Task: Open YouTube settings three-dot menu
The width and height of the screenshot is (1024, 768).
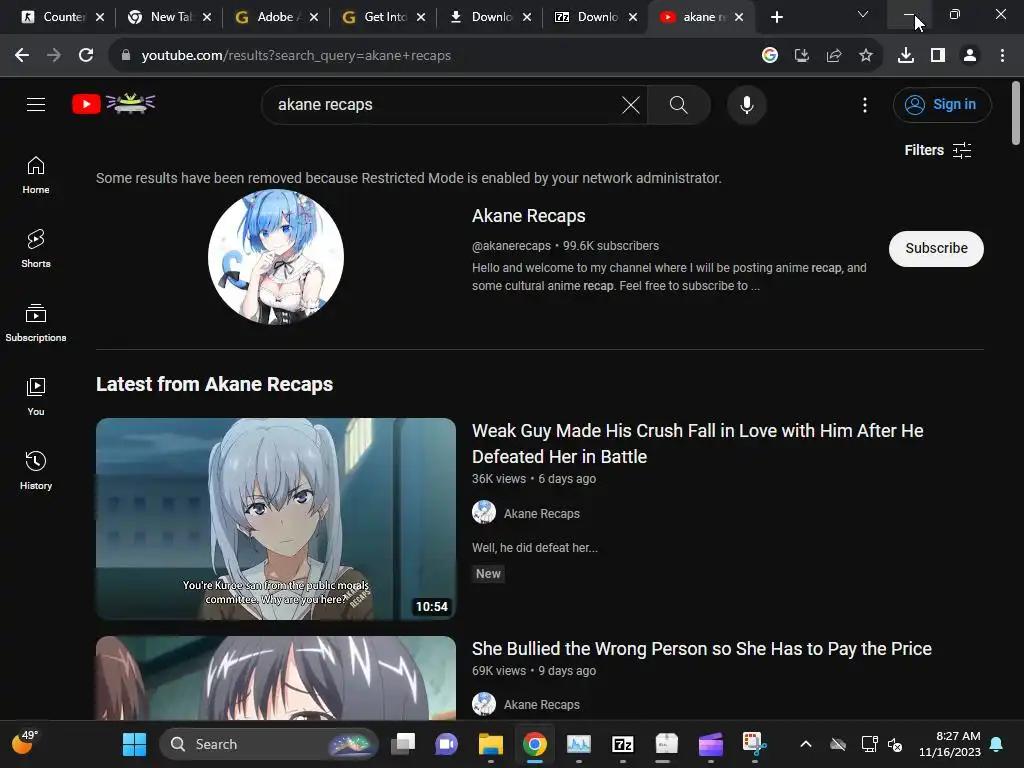Action: click(865, 104)
